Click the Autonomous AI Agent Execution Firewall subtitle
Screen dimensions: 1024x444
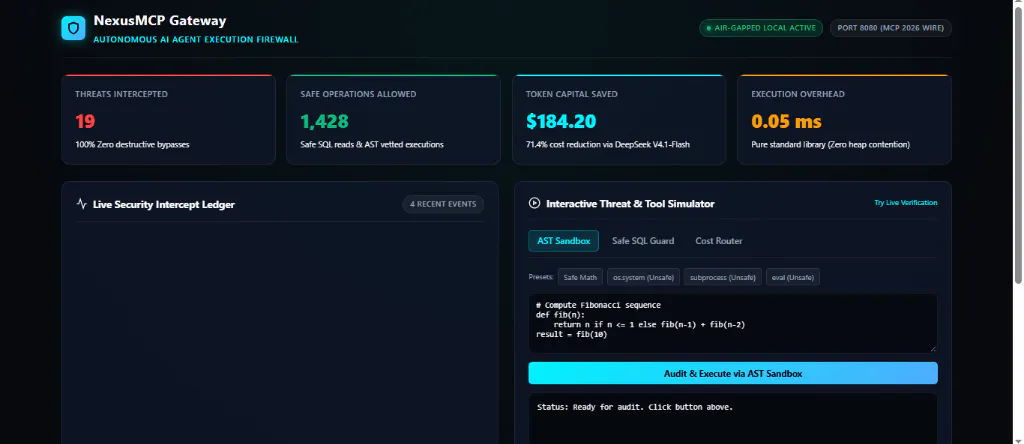(x=196, y=40)
